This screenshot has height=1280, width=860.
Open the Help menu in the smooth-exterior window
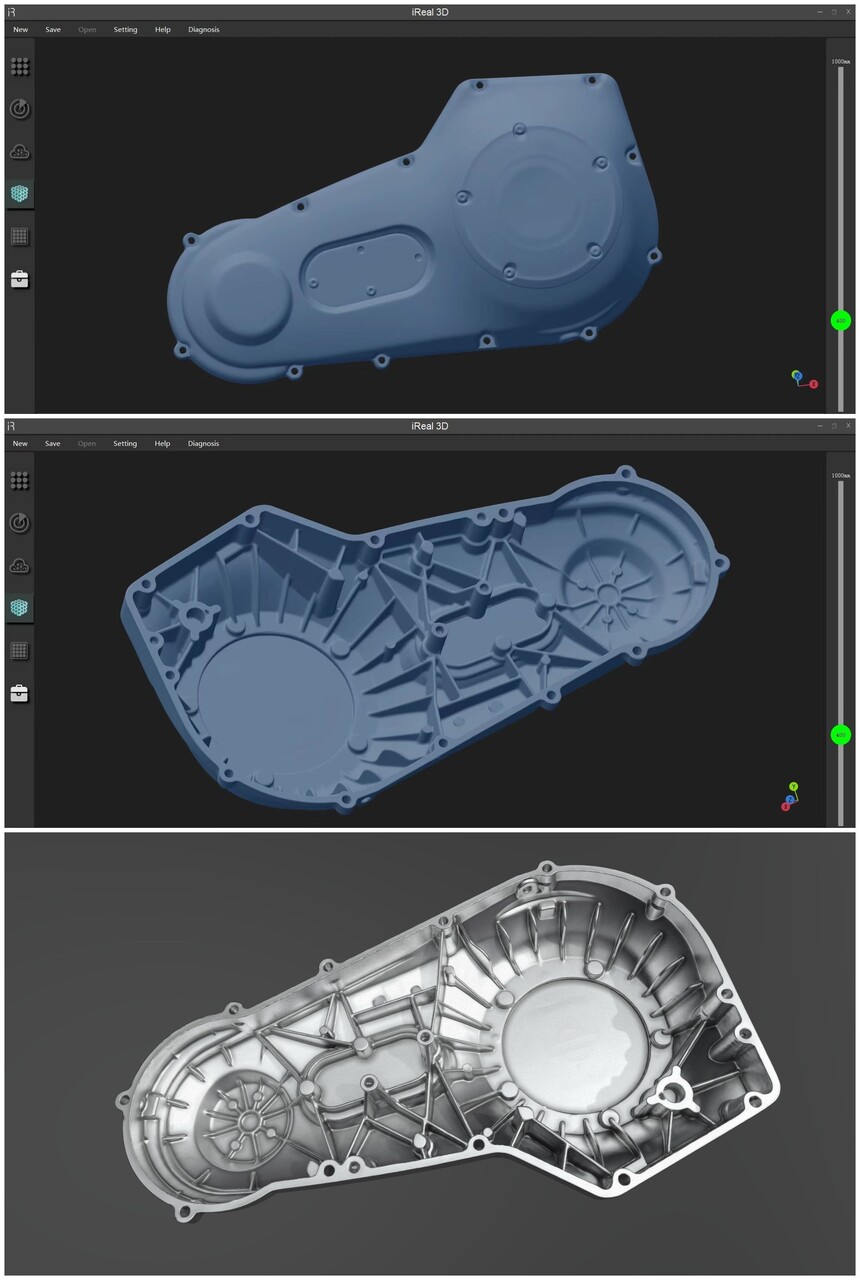pyautogui.click(x=163, y=30)
